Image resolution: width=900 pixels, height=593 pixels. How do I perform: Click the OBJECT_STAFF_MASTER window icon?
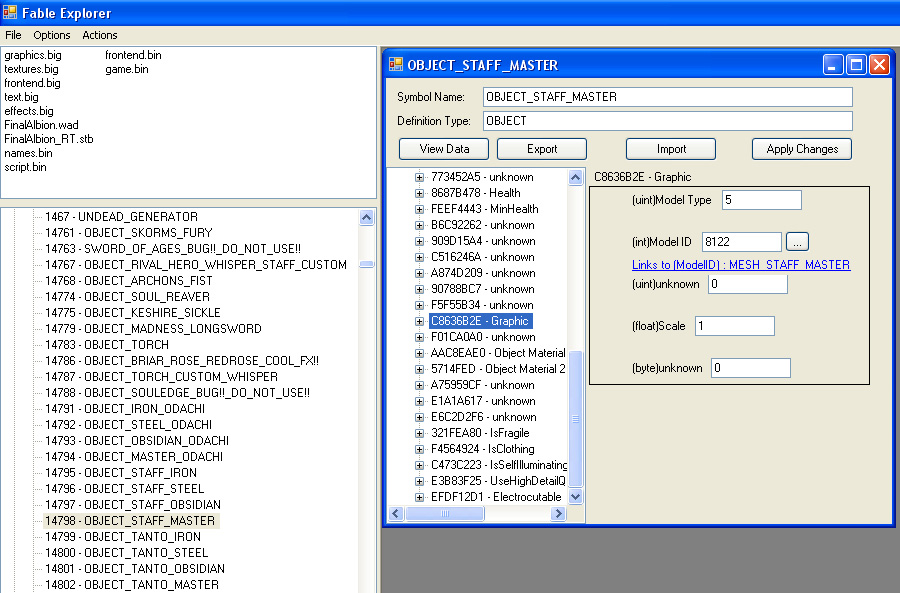[396, 65]
